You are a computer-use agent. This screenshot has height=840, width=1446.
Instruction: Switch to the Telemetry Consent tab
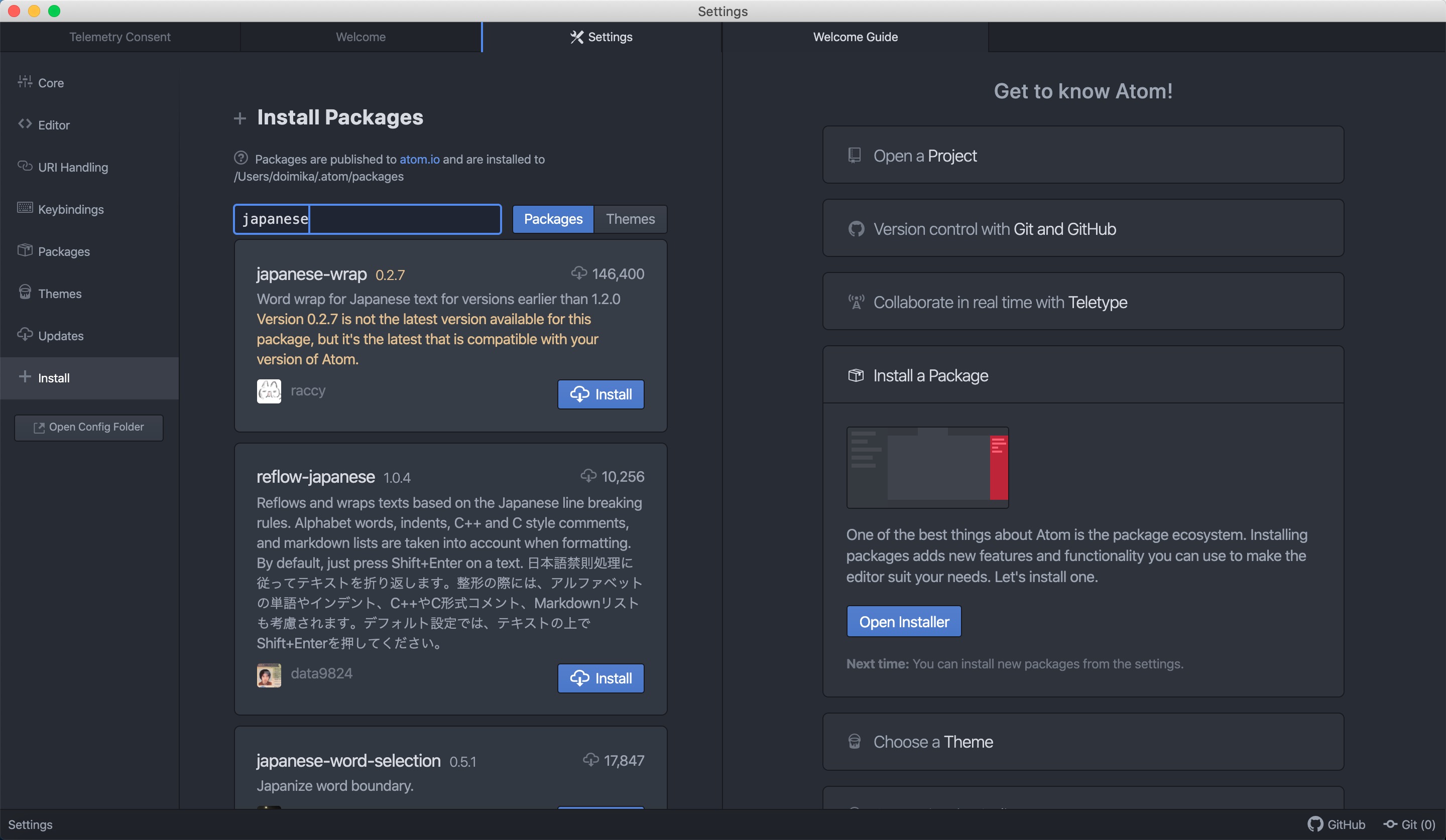(120, 37)
